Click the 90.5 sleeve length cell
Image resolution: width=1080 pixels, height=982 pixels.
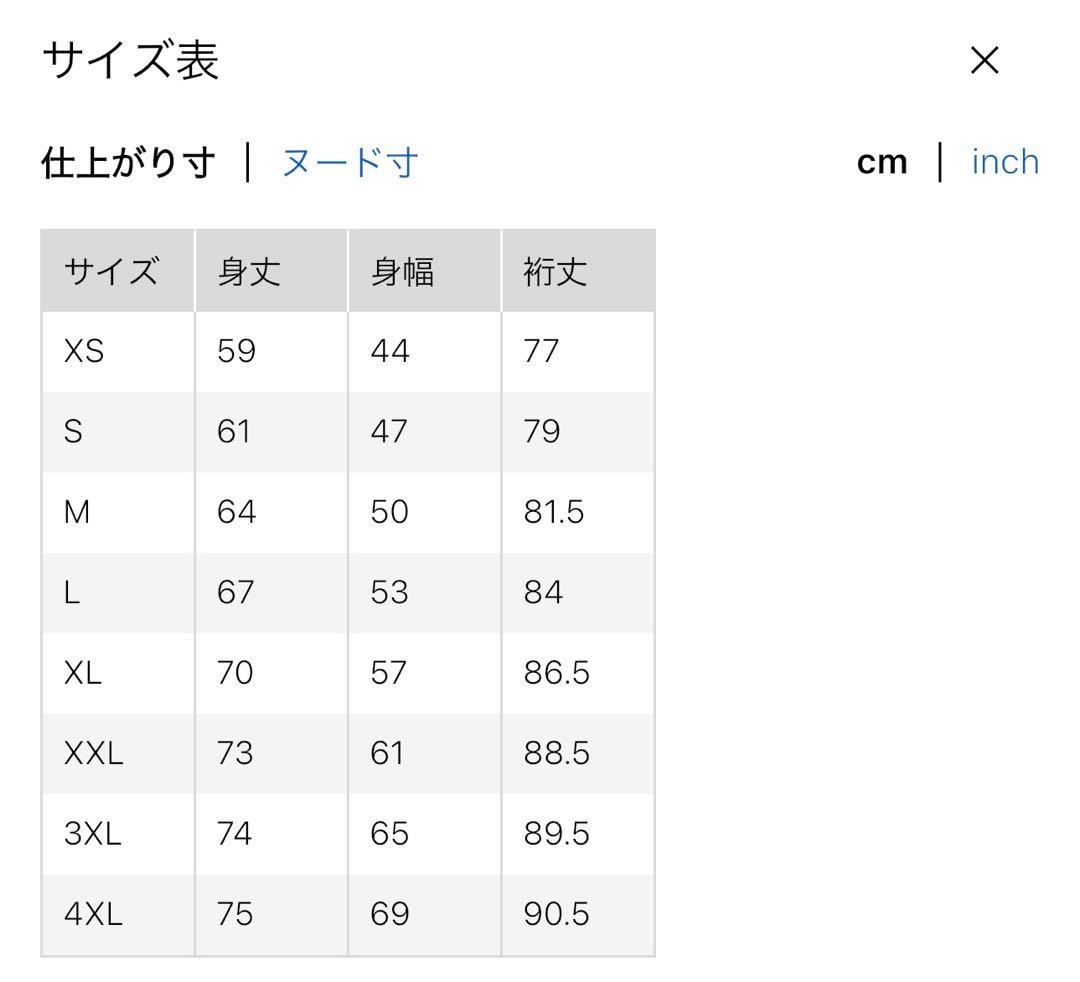556,914
